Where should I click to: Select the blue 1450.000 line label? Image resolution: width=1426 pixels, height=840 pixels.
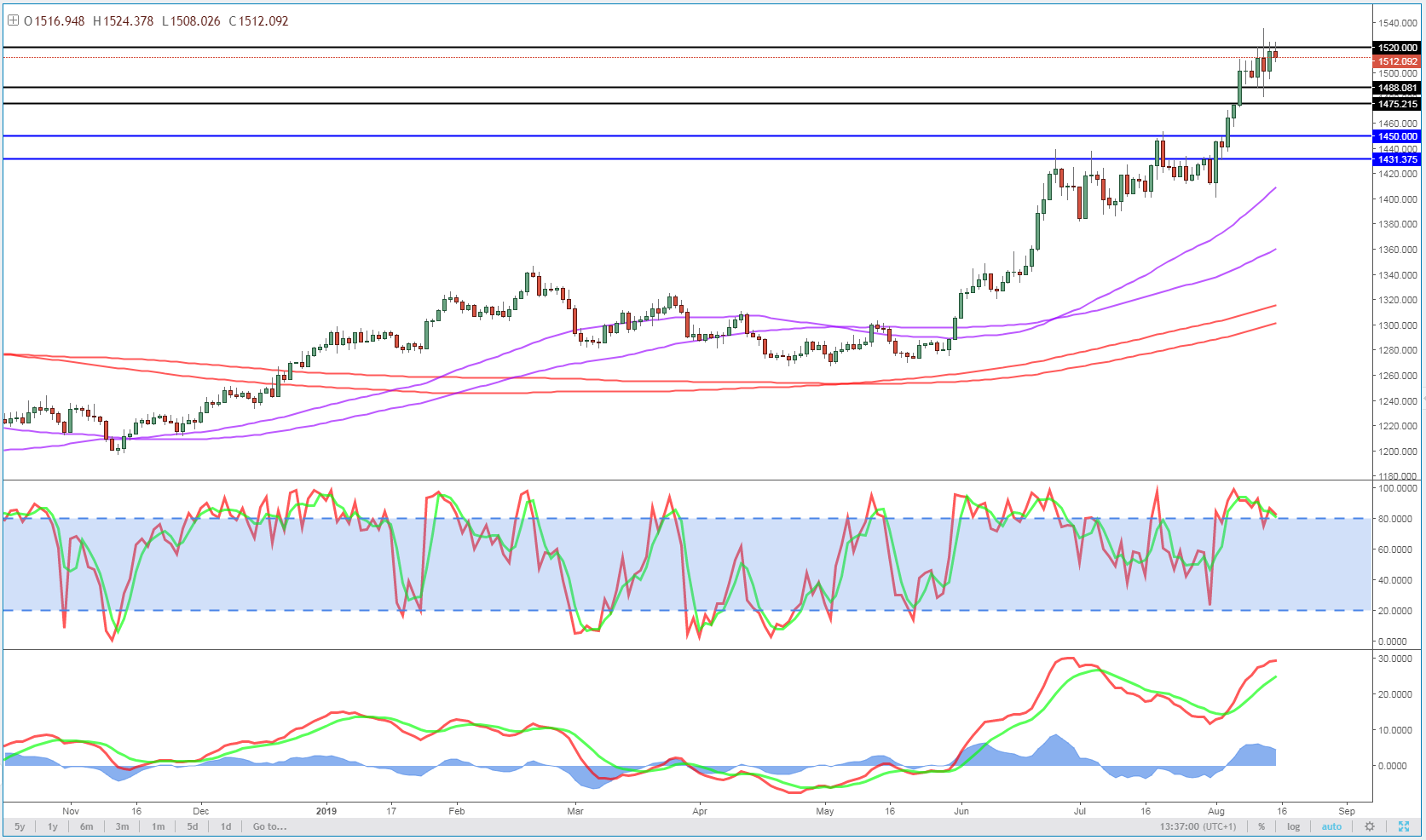pyautogui.click(x=1397, y=136)
